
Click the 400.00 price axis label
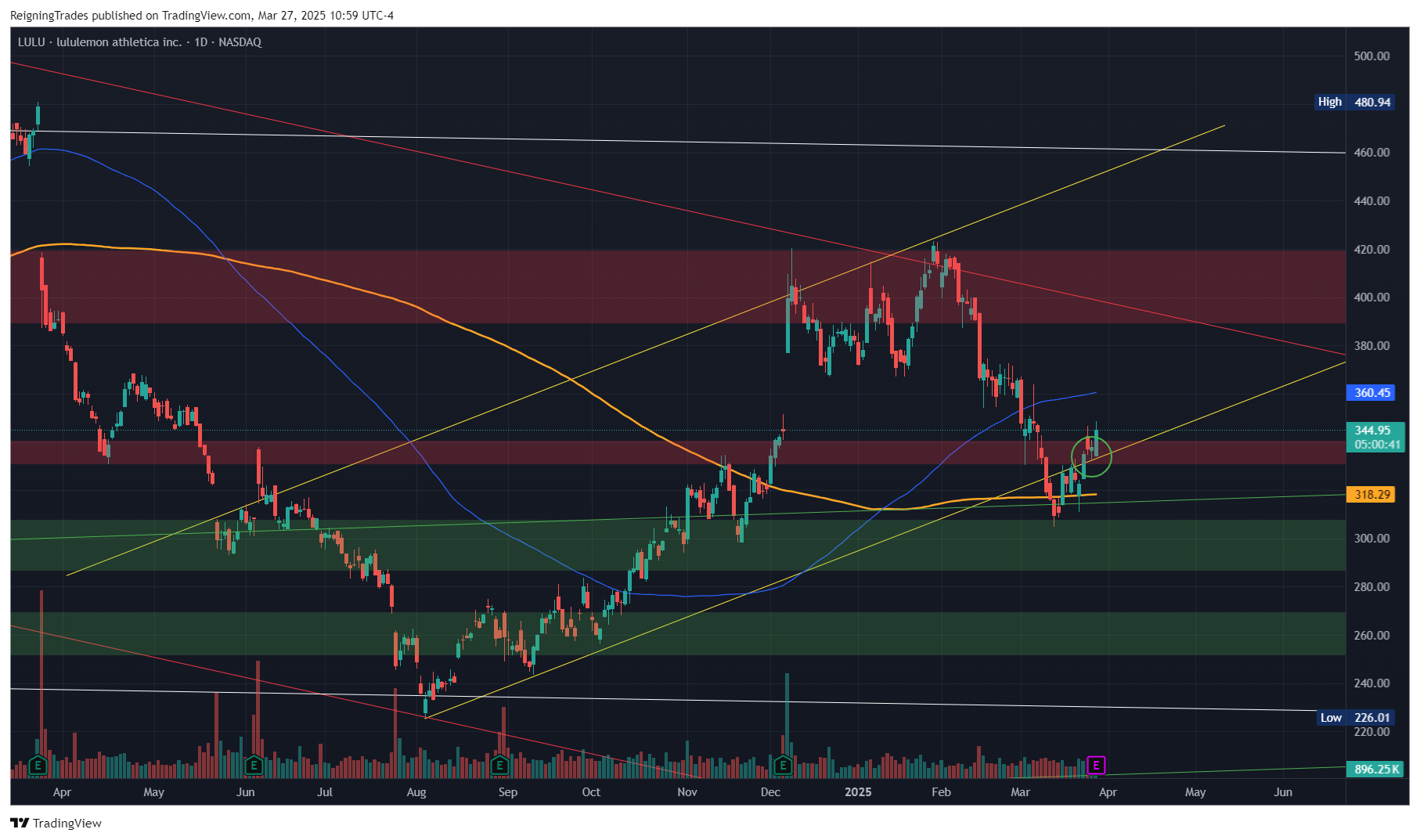1371,297
